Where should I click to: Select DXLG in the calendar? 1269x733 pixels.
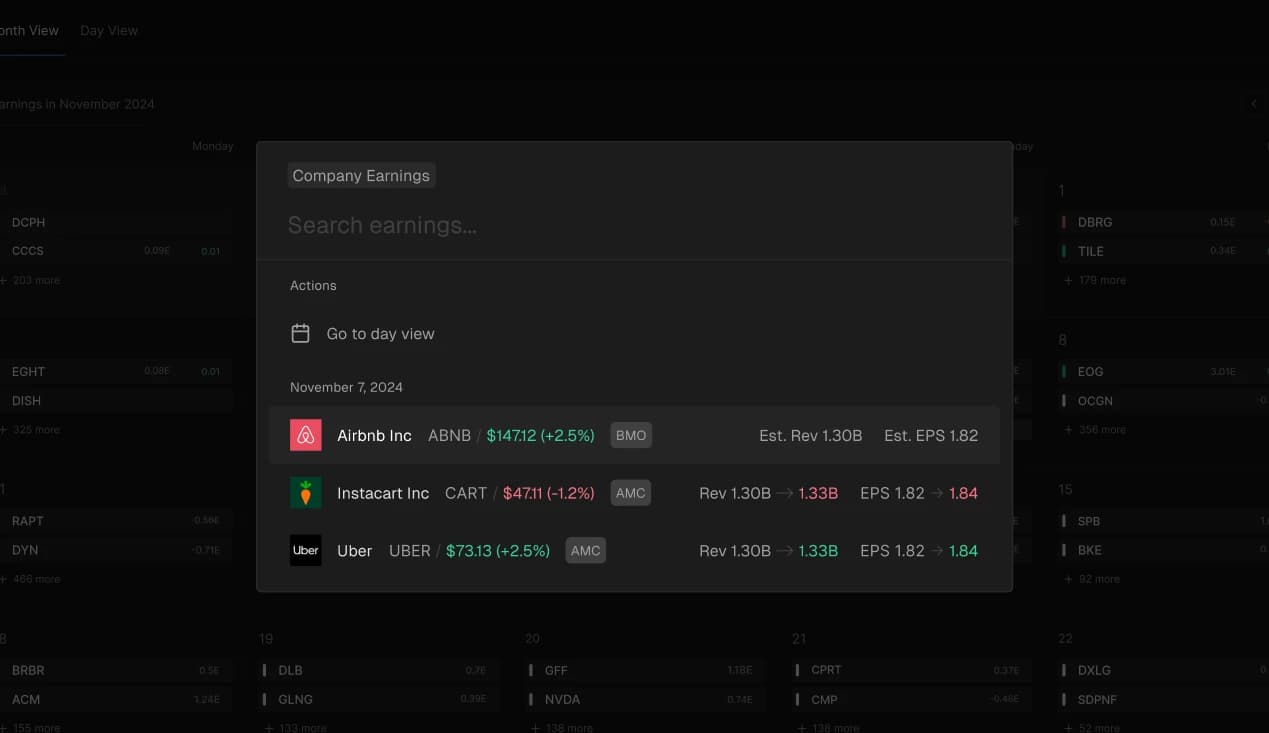pyautogui.click(x=1163, y=670)
